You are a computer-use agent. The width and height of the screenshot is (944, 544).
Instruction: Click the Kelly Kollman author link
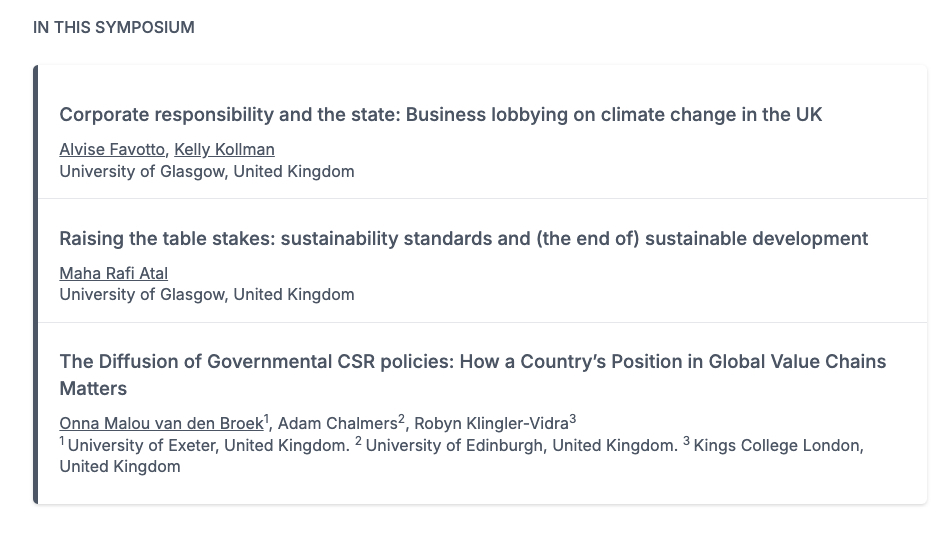click(224, 149)
